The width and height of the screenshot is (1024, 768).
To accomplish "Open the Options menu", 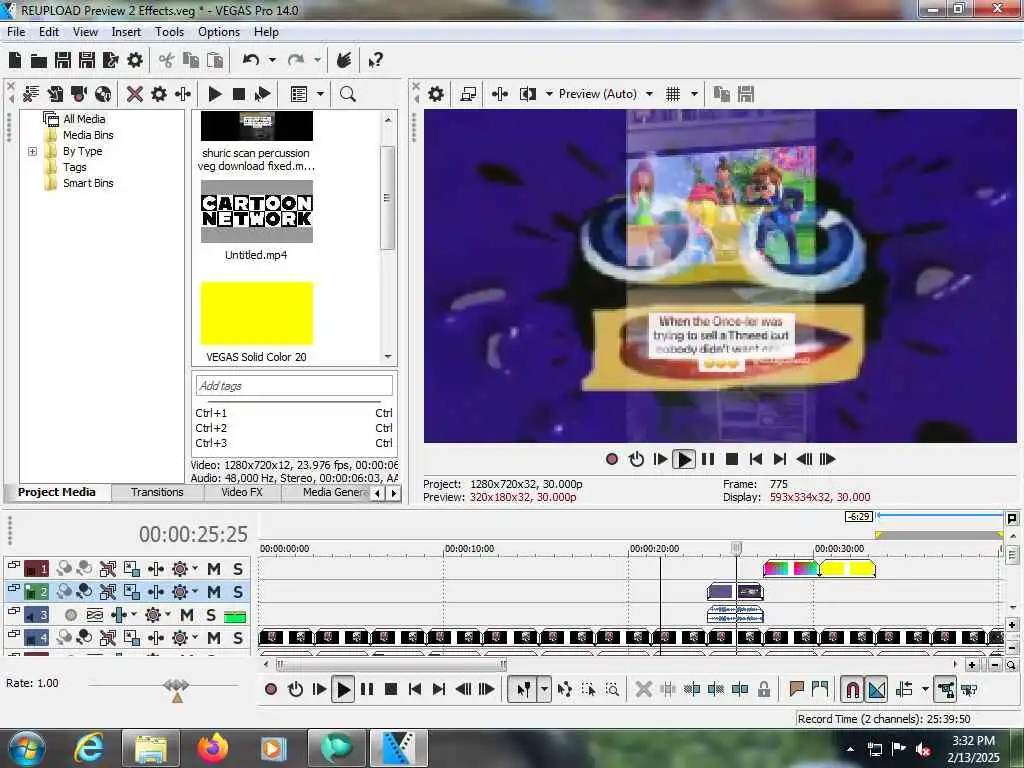I will pyautogui.click(x=219, y=32).
